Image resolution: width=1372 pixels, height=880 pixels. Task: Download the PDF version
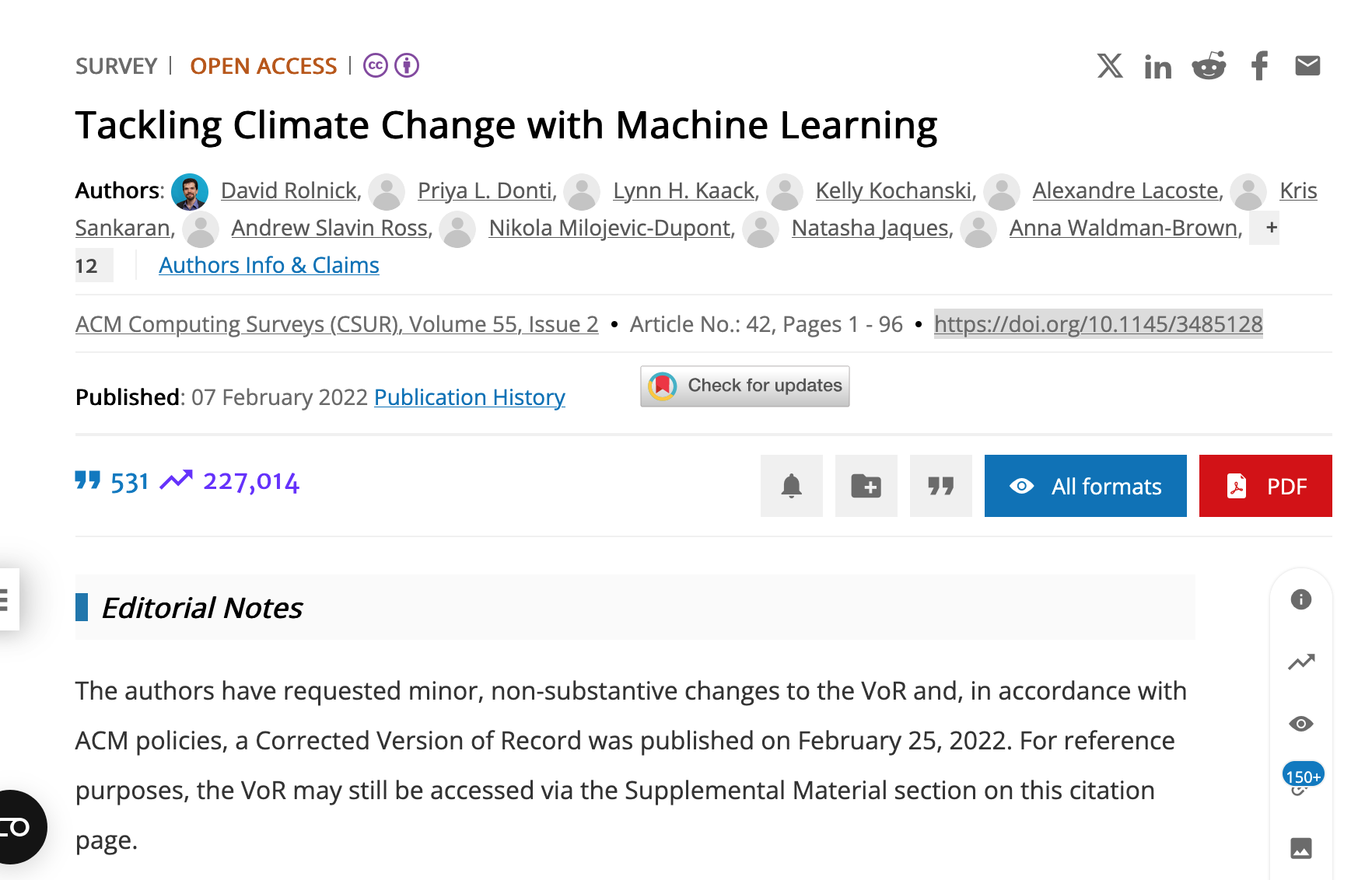coord(1265,486)
